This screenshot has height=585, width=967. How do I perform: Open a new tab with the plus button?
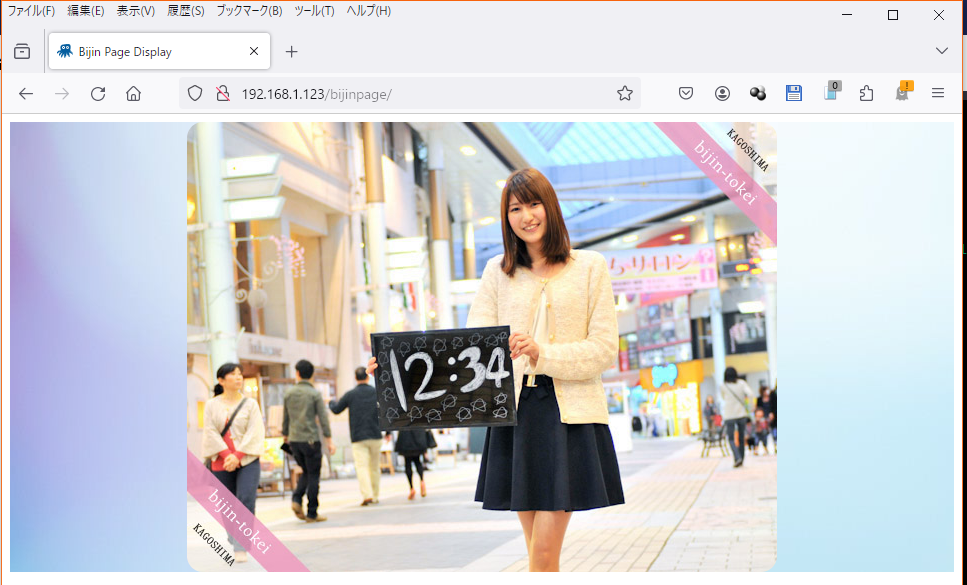click(291, 50)
